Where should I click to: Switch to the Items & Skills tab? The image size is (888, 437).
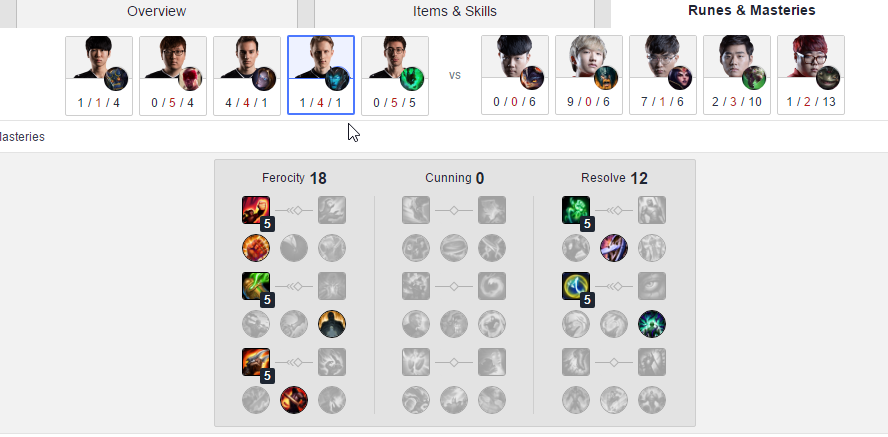455,12
